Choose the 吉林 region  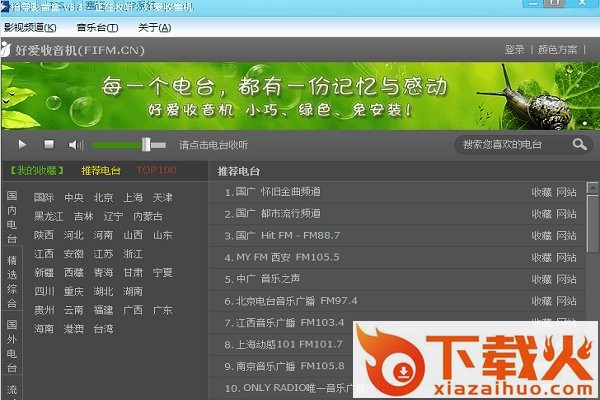click(x=84, y=216)
